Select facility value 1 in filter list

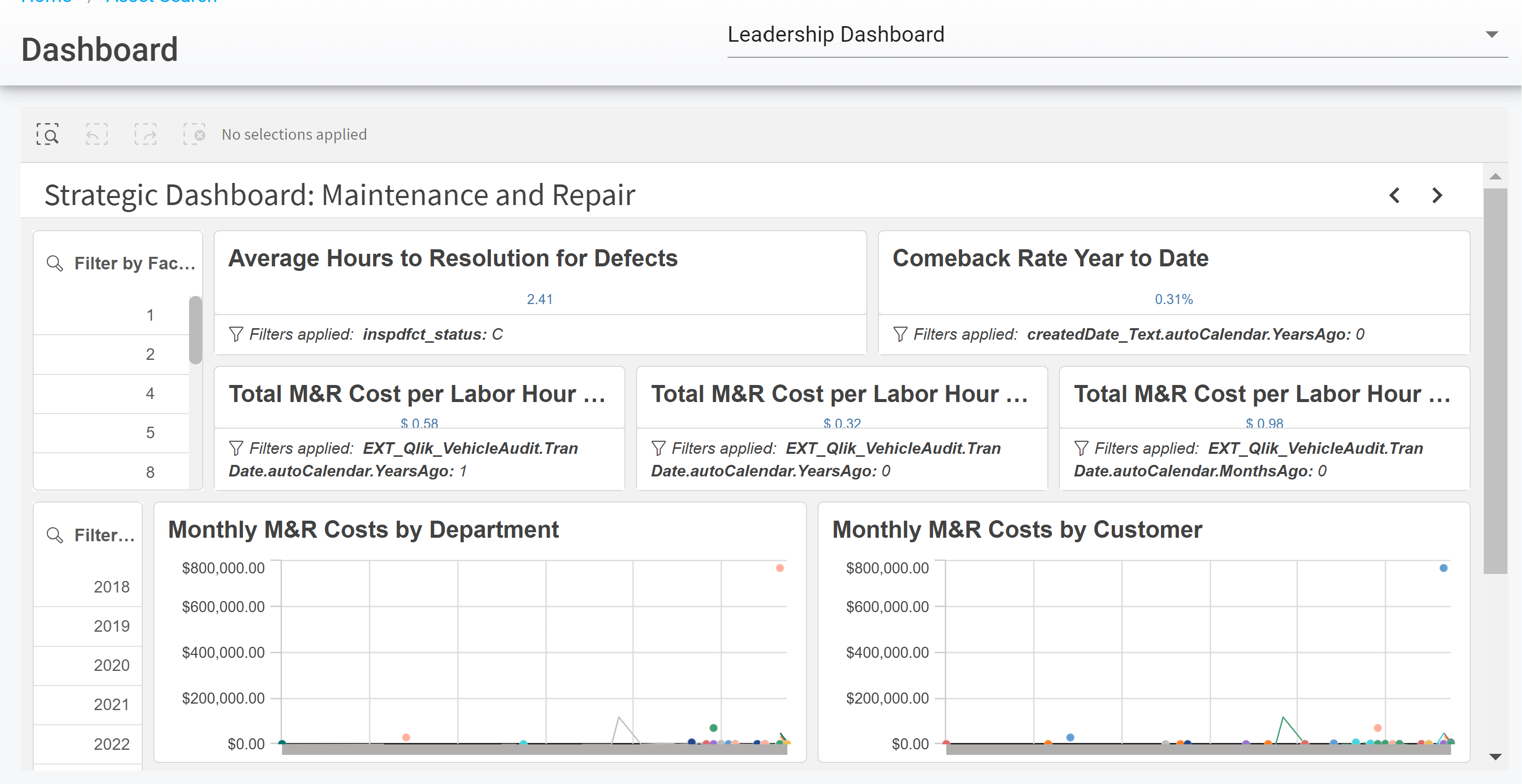click(150, 315)
